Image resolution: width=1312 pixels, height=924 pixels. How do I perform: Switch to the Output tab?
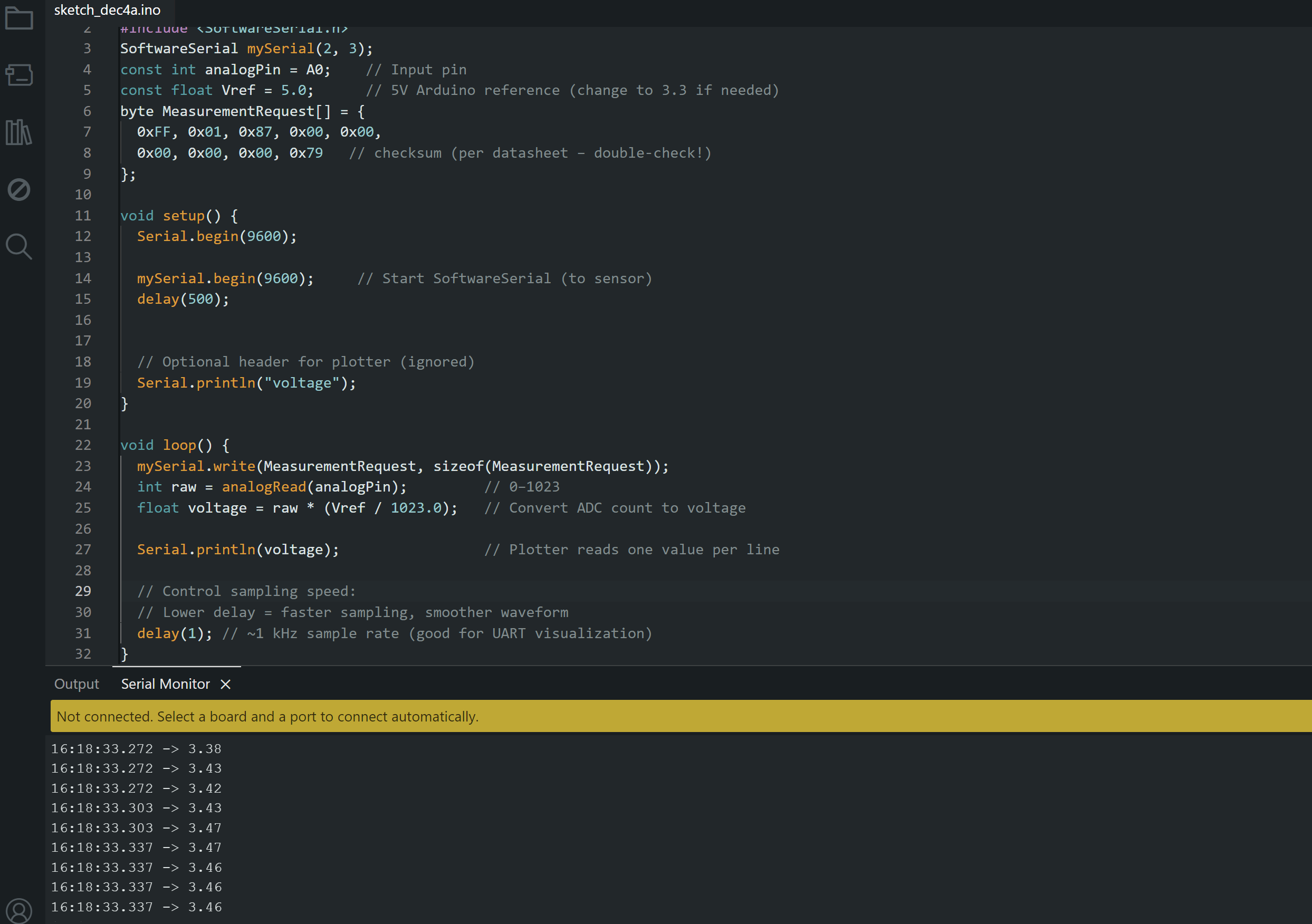pyautogui.click(x=76, y=684)
